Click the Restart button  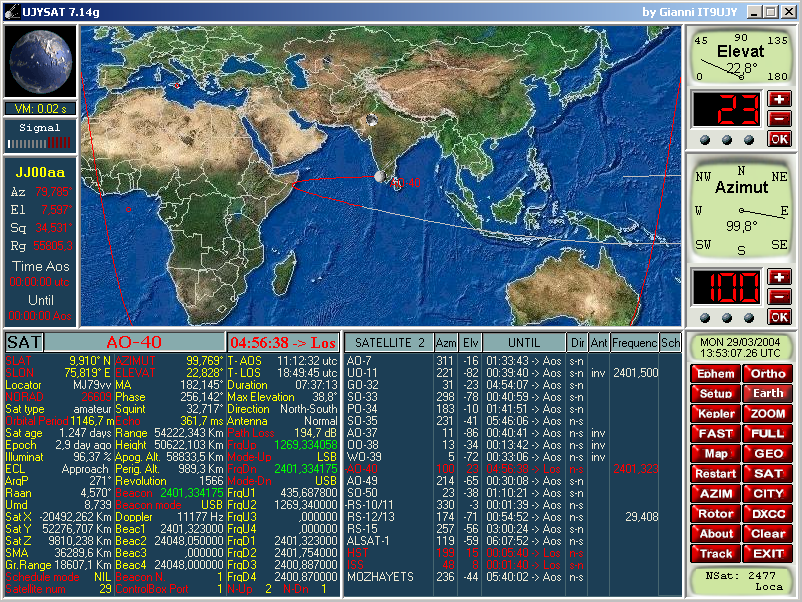pyautogui.click(x=716, y=474)
